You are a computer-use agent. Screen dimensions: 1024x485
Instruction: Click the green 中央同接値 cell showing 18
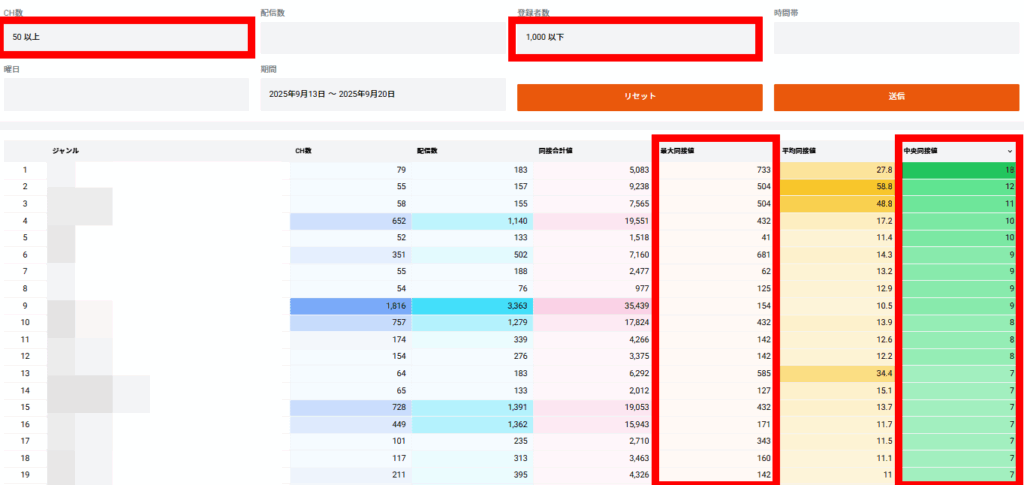pos(960,170)
